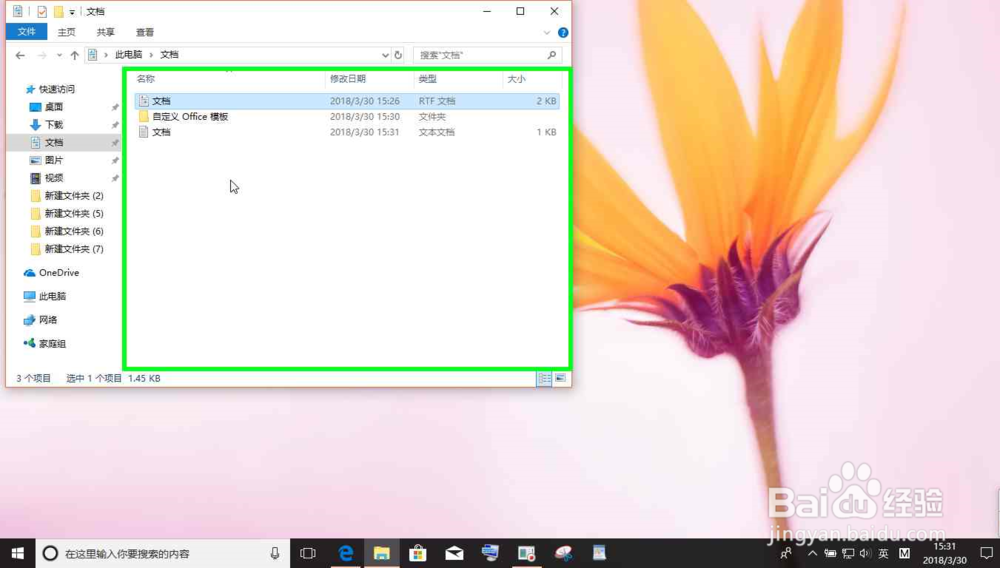1000x568 pixels.
Task: Open Quick Access Toolbar customize dropdown
Action: (72, 12)
